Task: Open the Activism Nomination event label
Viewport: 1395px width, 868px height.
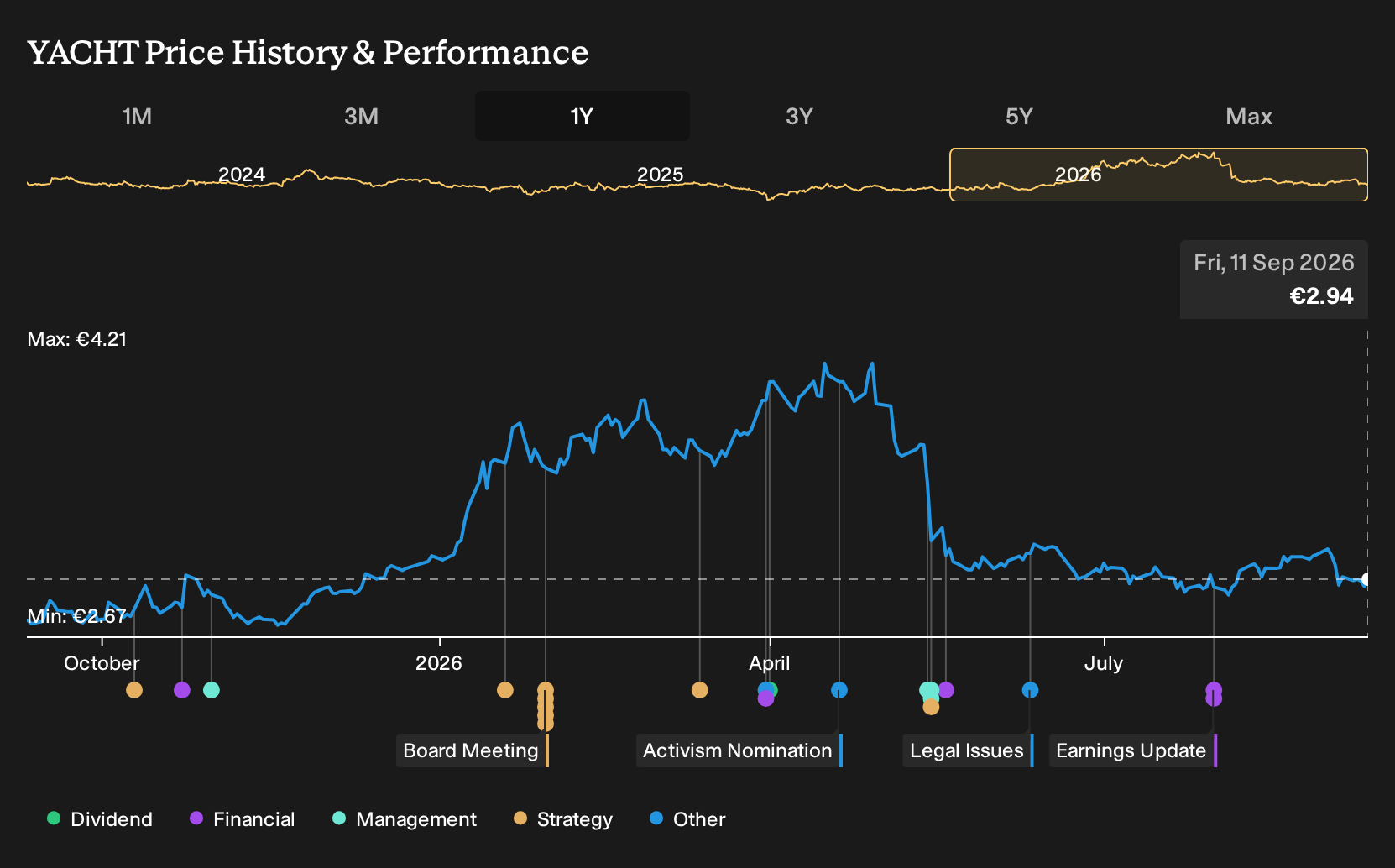Action: (738, 750)
